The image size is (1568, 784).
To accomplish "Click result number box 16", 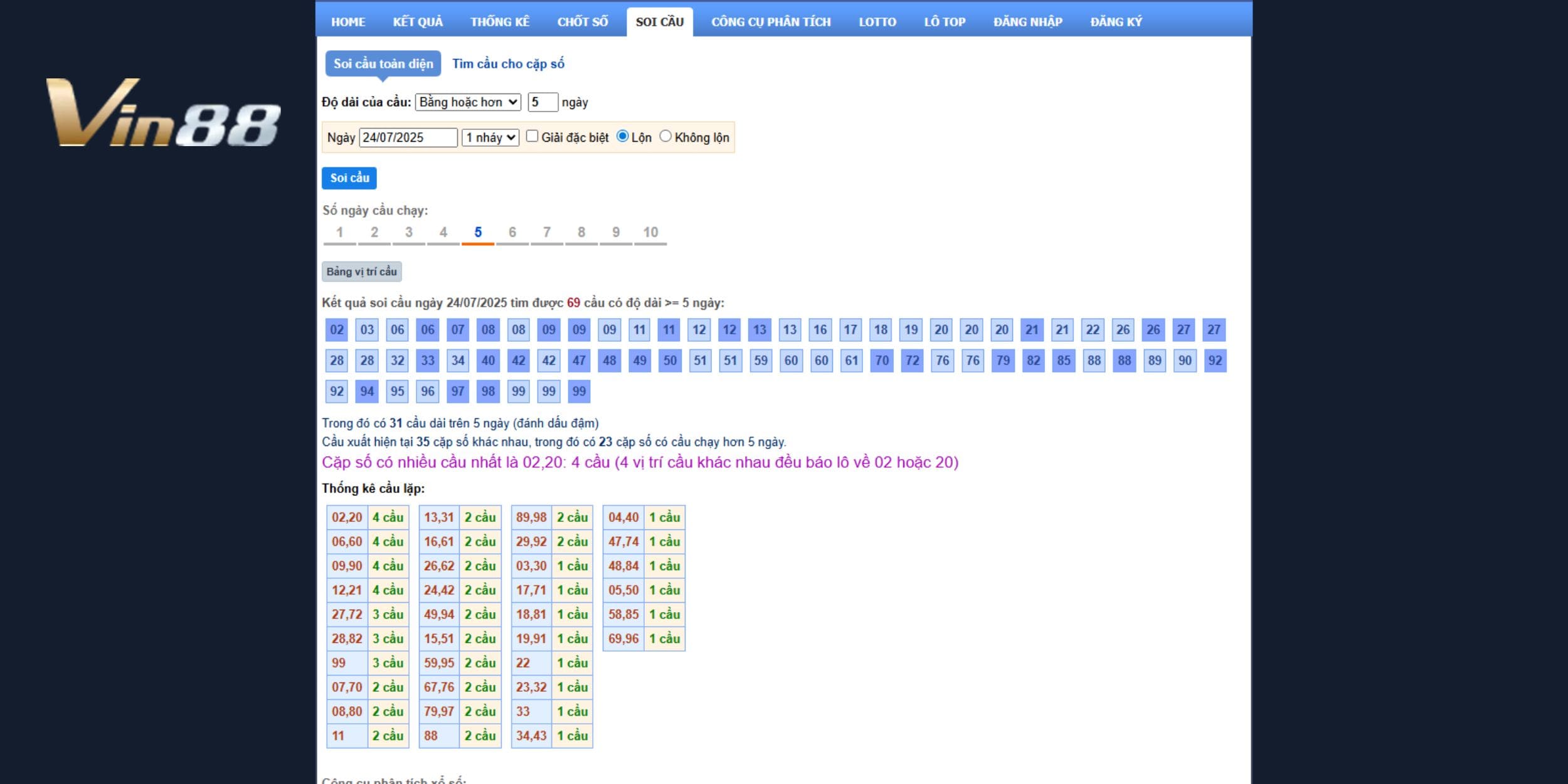I will 820,330.
